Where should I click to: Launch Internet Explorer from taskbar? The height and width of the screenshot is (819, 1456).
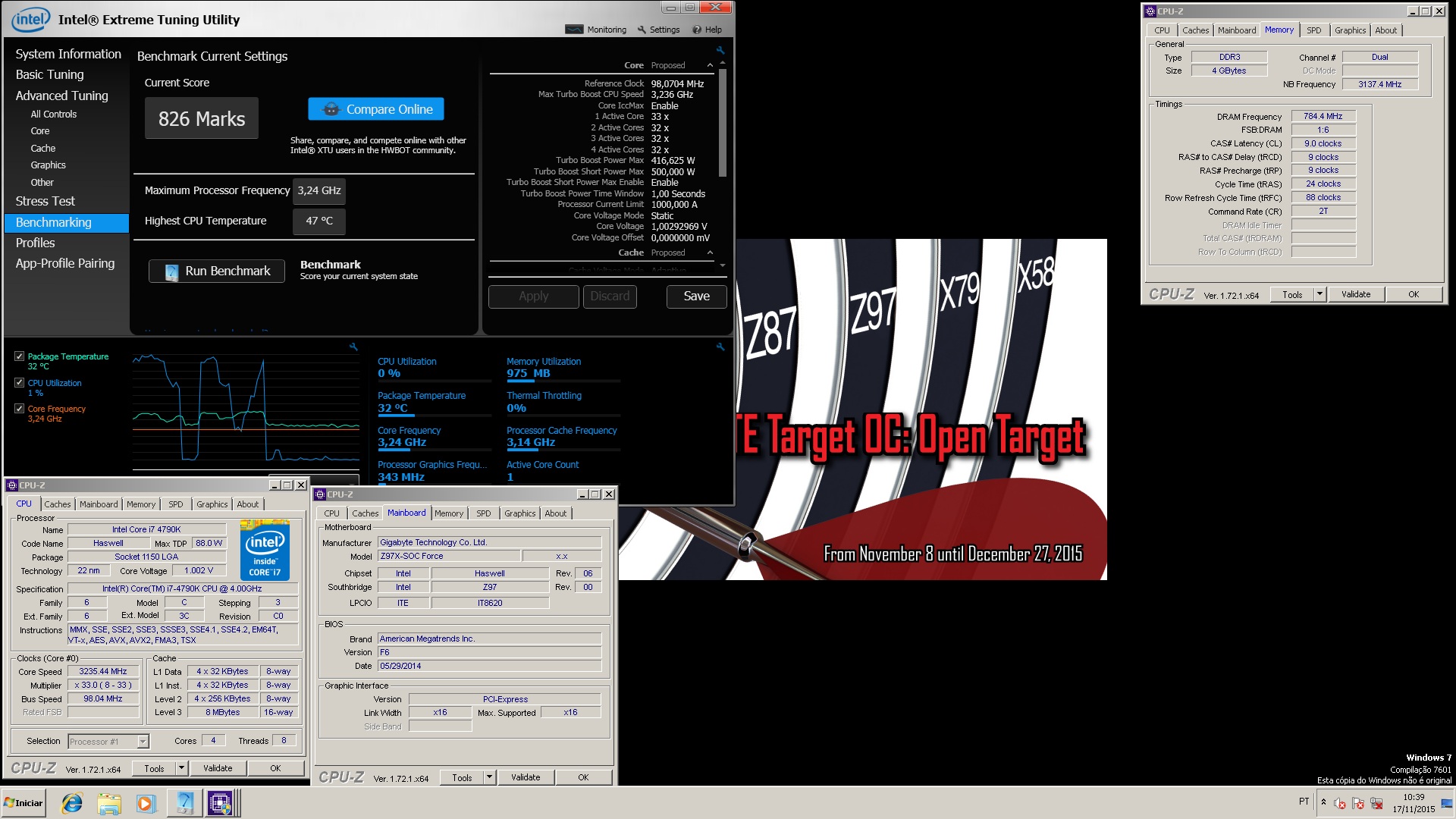point(72,803)
